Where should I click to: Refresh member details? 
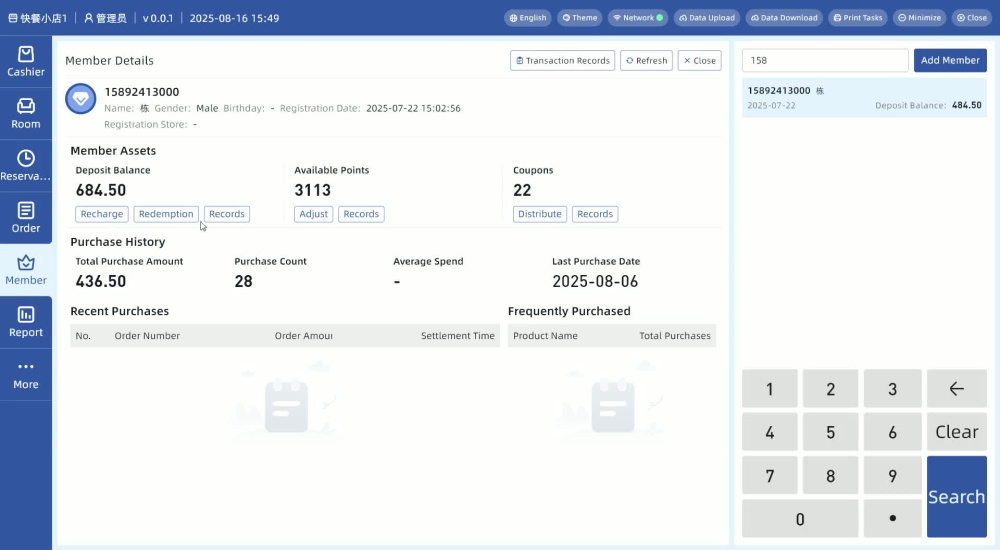pyautogui.click(x=646, y=61)
